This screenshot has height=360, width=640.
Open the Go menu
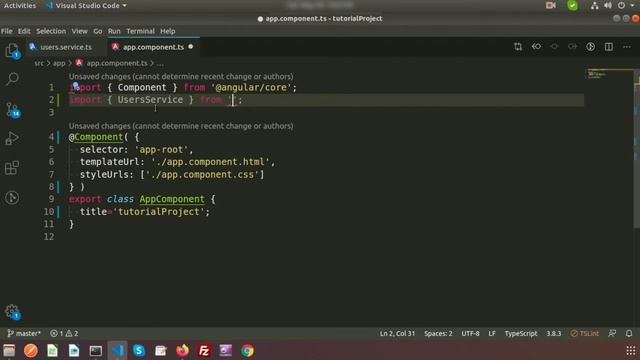98,31
